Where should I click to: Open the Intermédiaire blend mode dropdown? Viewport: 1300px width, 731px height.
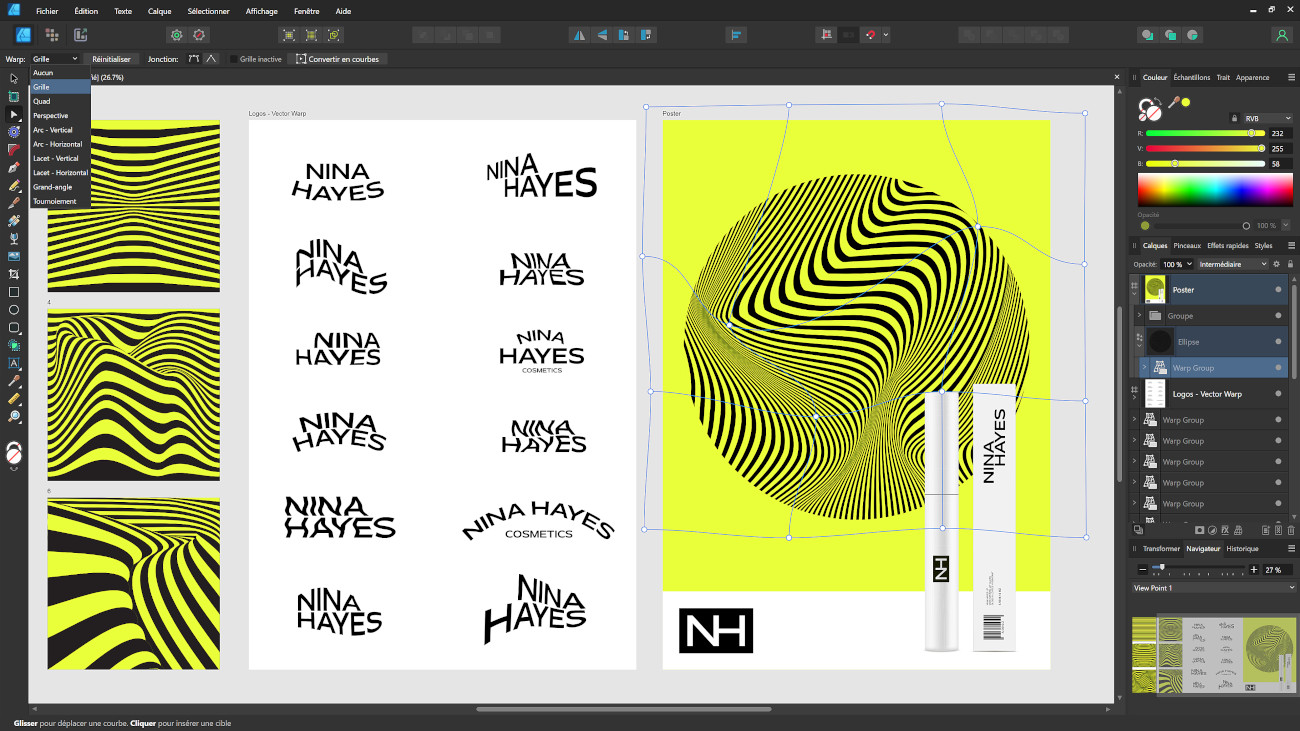[x=1232, y=264]
